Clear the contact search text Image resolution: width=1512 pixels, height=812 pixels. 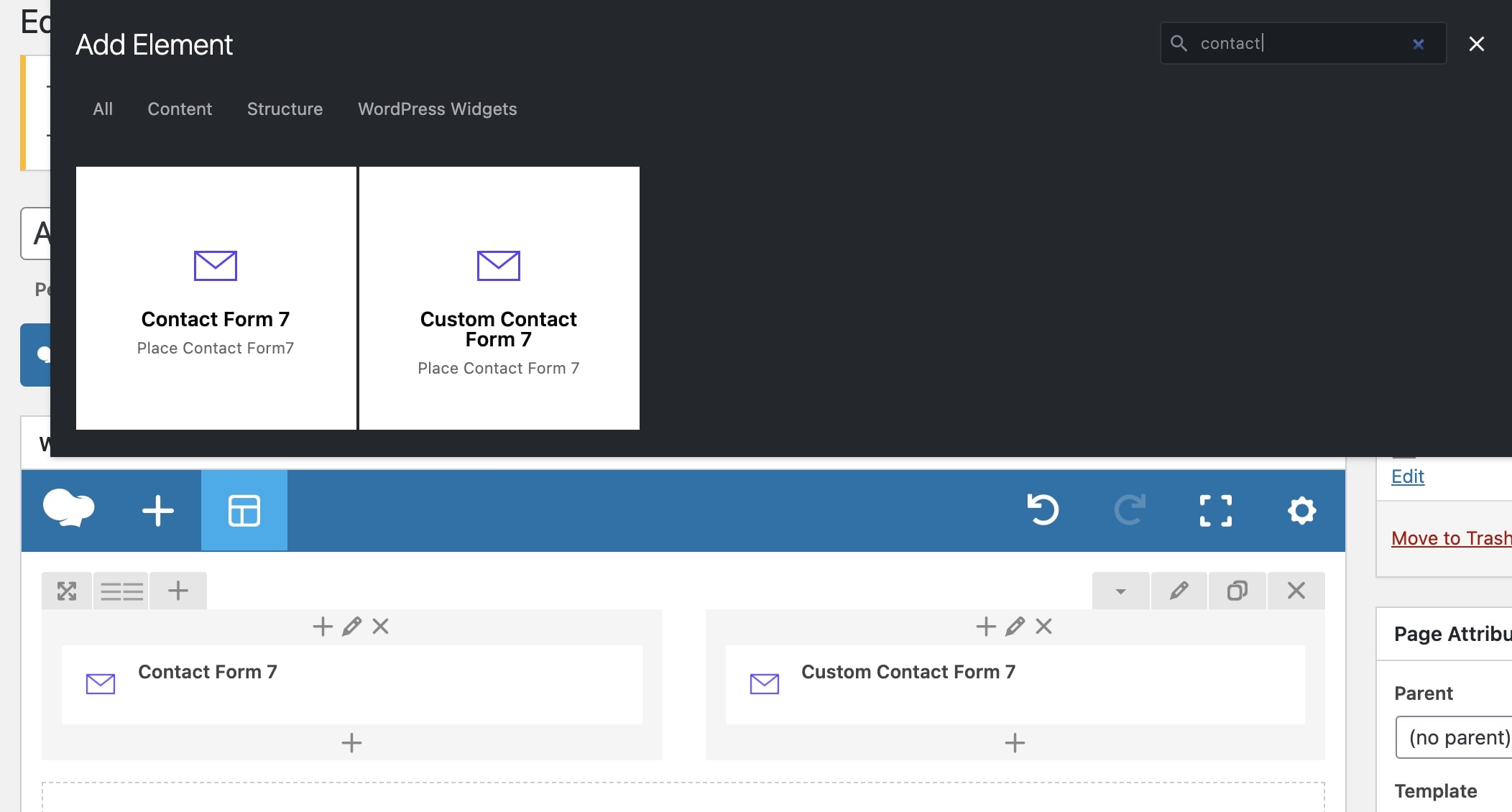click(1418, 44)
